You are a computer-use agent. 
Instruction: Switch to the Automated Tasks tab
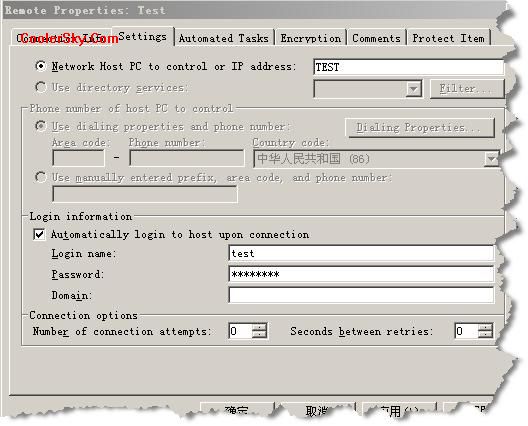click(224, 38)
